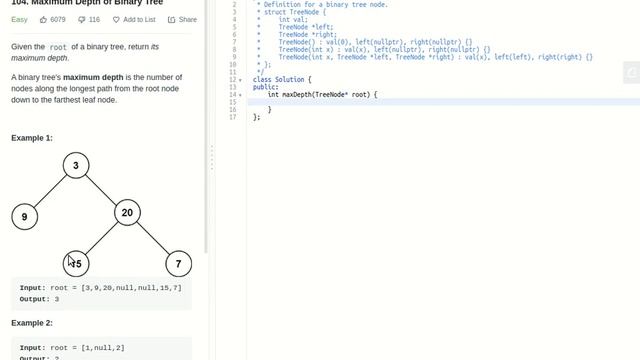Click the vertical scrollbar of the description panel
This screenshot has height=360, width=640.
pyautogui.click(x=206, y=127)
